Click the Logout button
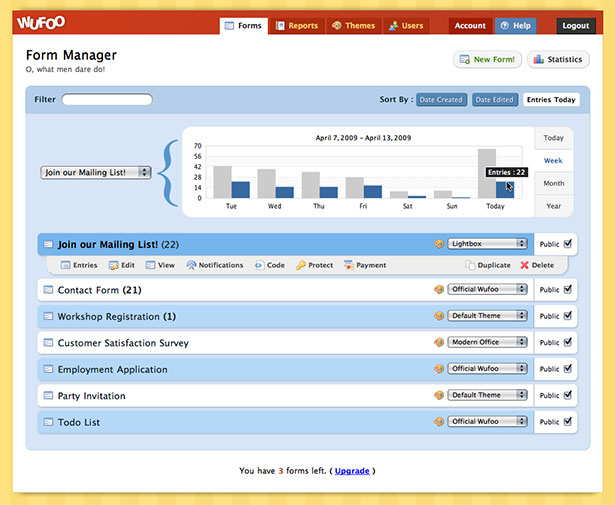 [x=576, y=26]
